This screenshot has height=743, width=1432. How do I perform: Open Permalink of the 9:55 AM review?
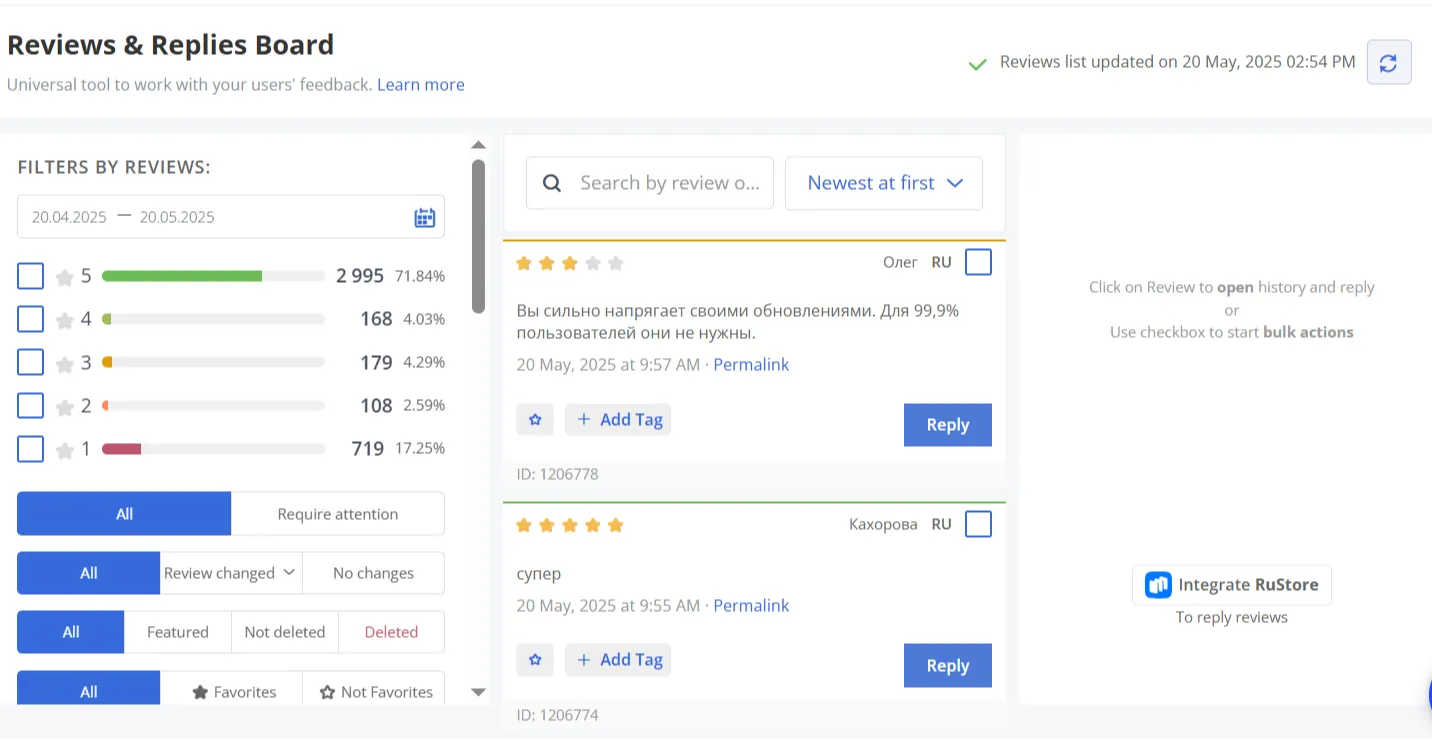point(751,606)
